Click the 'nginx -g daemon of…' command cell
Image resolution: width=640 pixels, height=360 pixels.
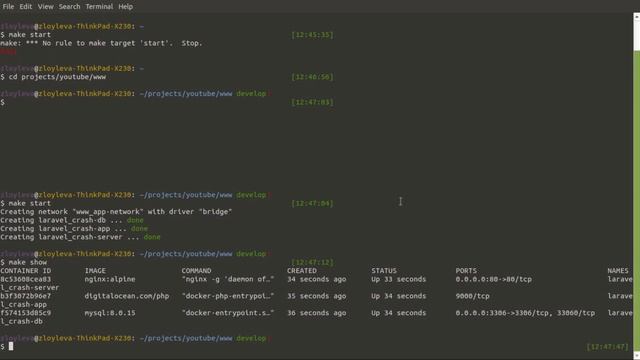click(228, 279)
